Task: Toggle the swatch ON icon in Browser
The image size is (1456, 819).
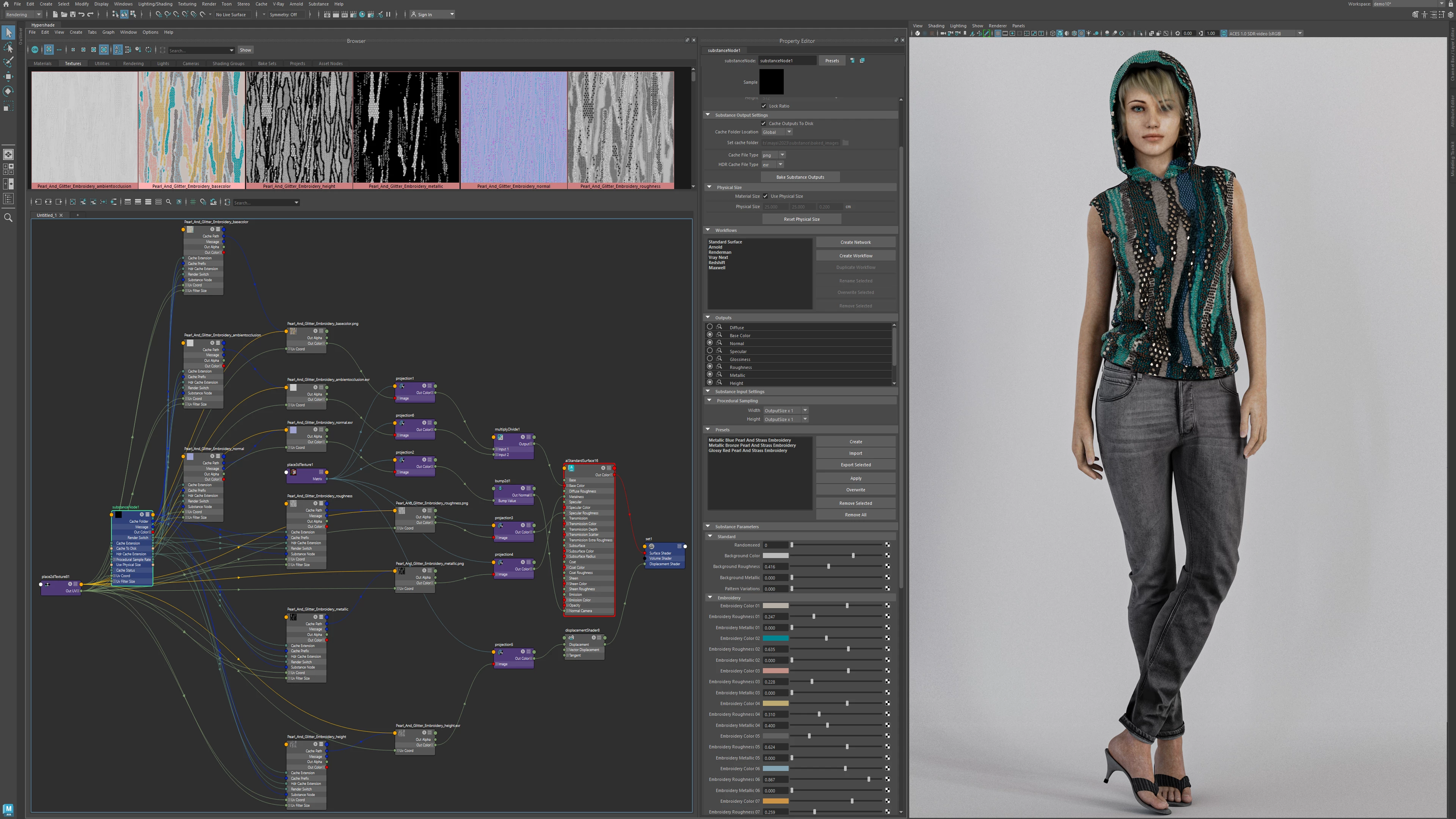Action: tap(35, 50)
